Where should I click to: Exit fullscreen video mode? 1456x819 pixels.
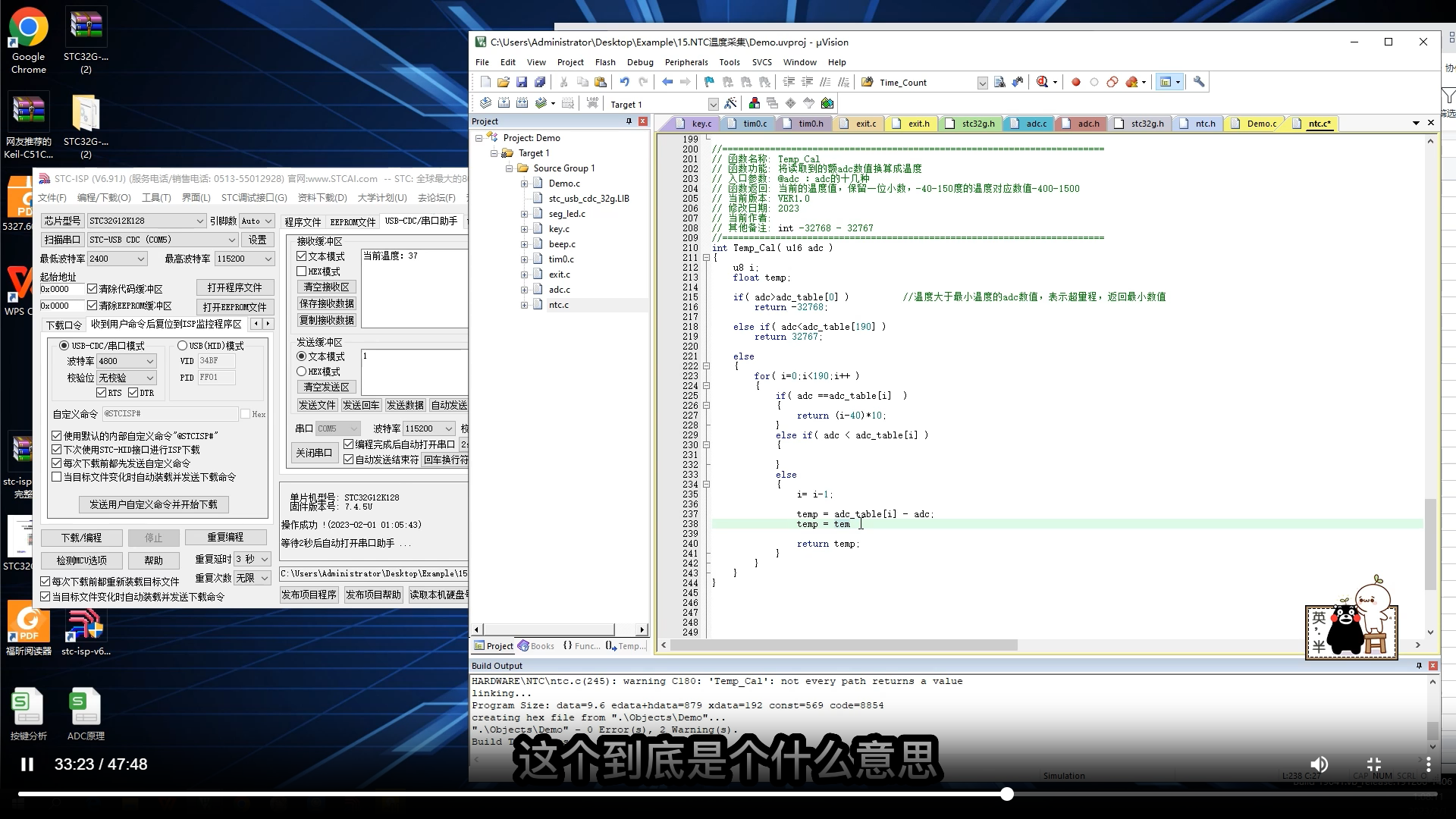tap(1374, 764)
